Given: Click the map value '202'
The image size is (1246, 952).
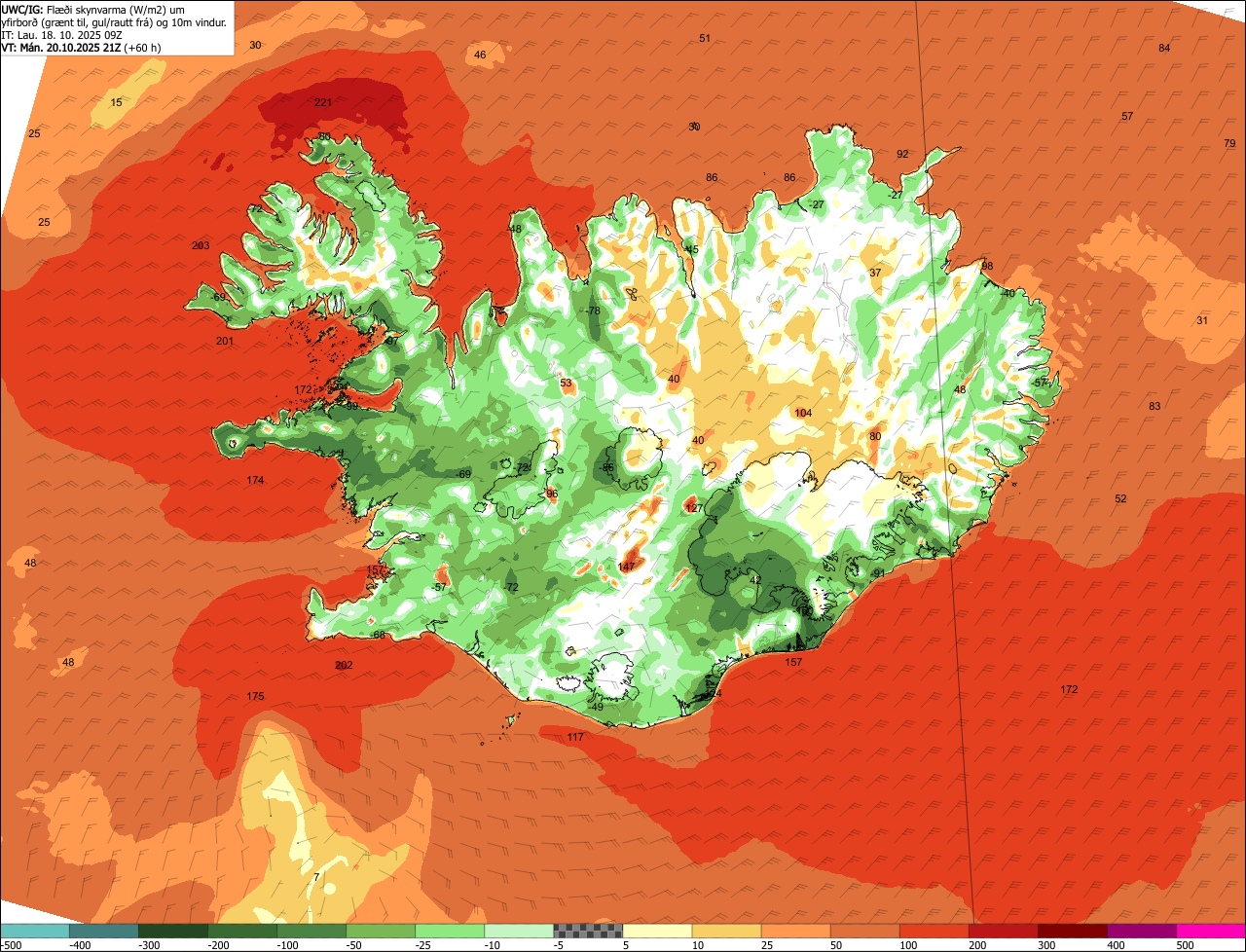Looking at the screenshot, I should click(x=344, y=666).
